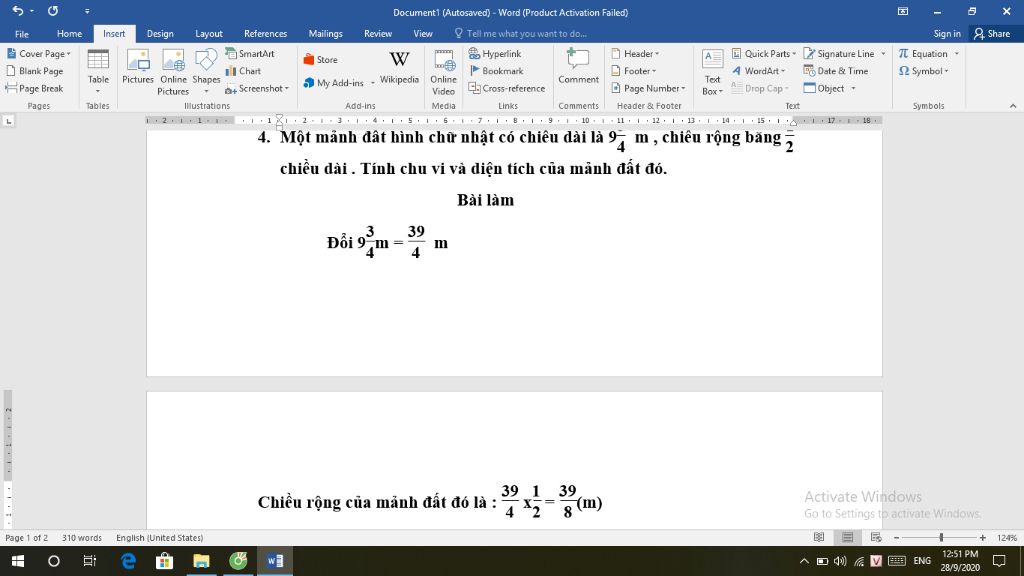Open My Add-ins
Viewport: 1024px width, 576px height.
point(339,83)
